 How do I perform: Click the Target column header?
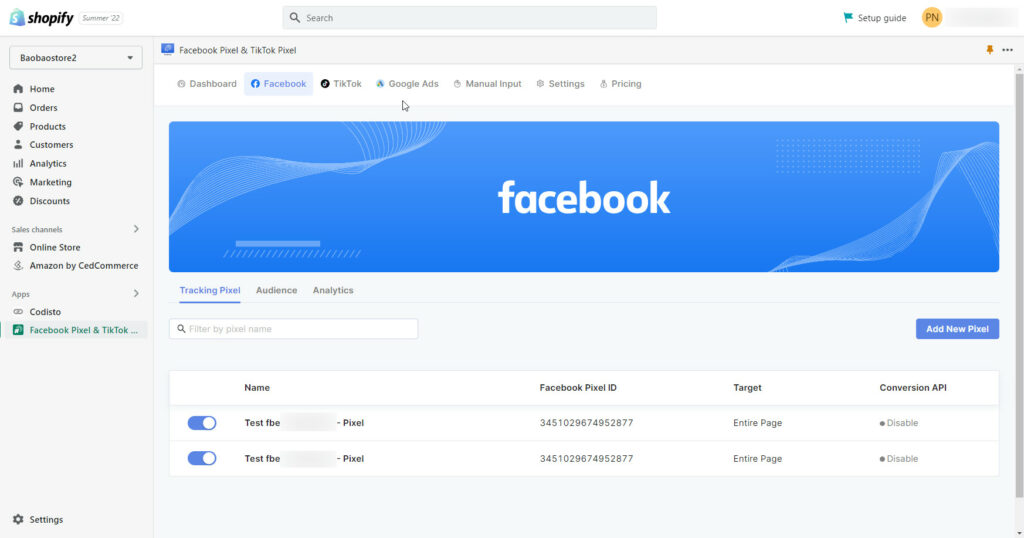[x=747, y=388]
